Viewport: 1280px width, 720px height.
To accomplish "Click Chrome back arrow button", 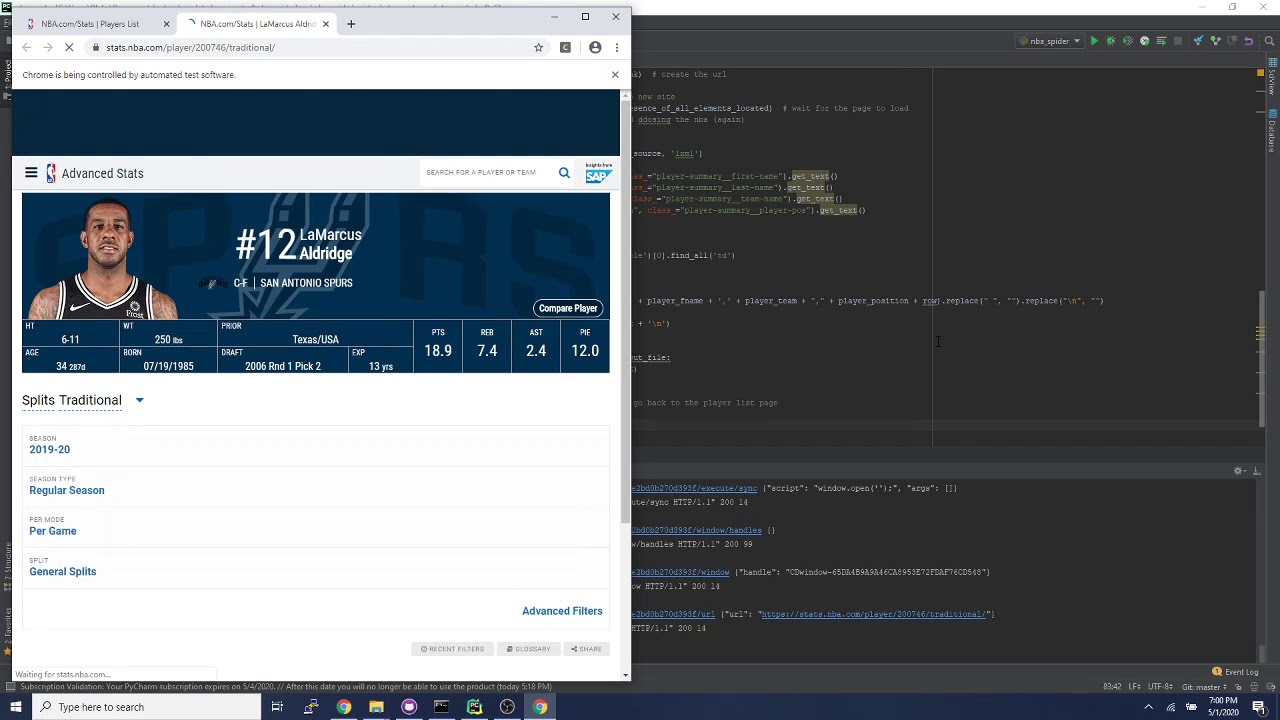I will click(x=27, y=47).
